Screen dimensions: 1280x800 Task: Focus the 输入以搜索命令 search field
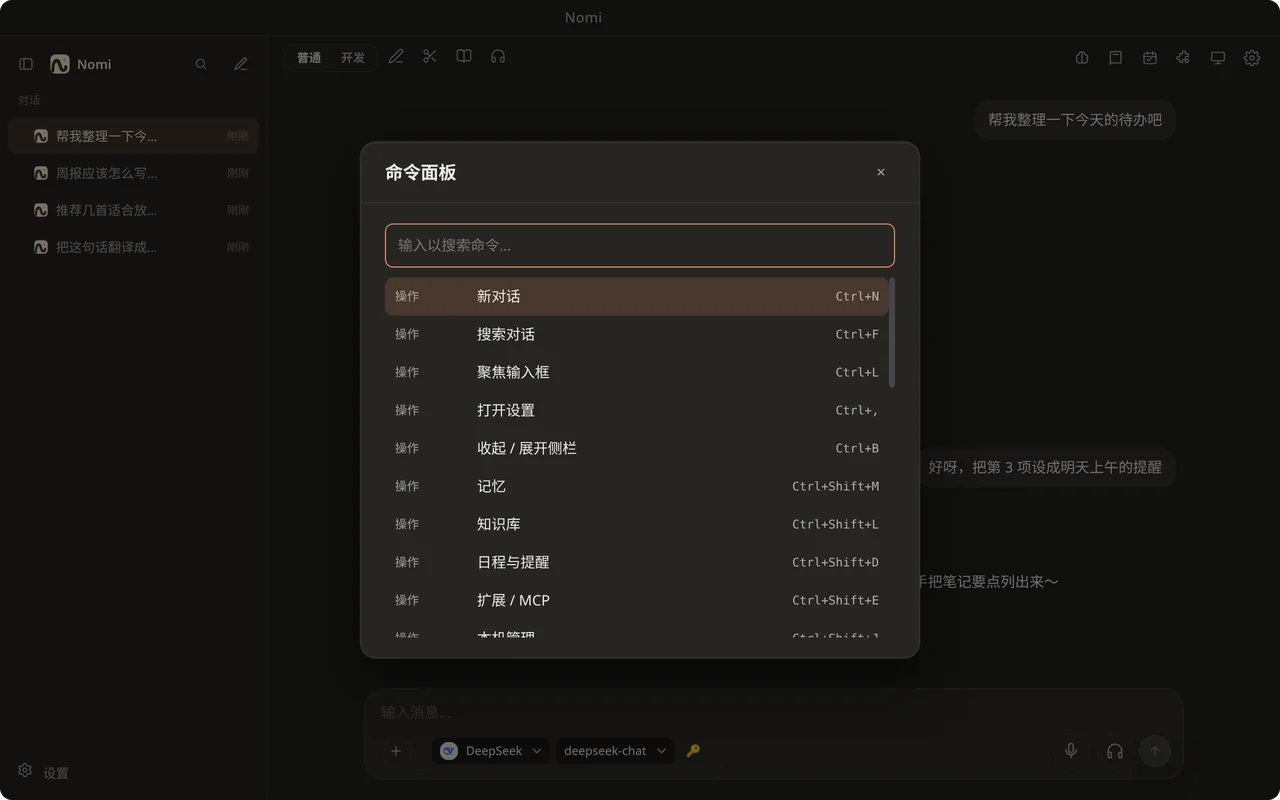pos(640,245)
